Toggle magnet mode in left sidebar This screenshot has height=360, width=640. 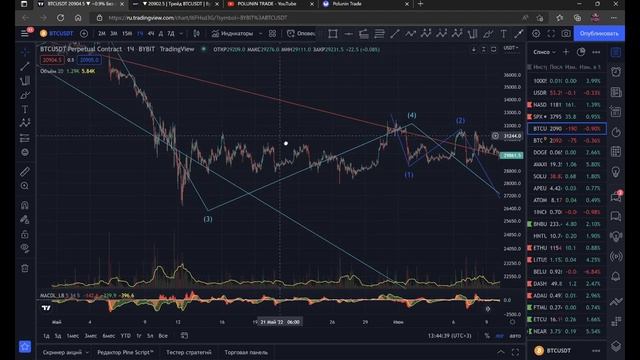pos(25,205)
